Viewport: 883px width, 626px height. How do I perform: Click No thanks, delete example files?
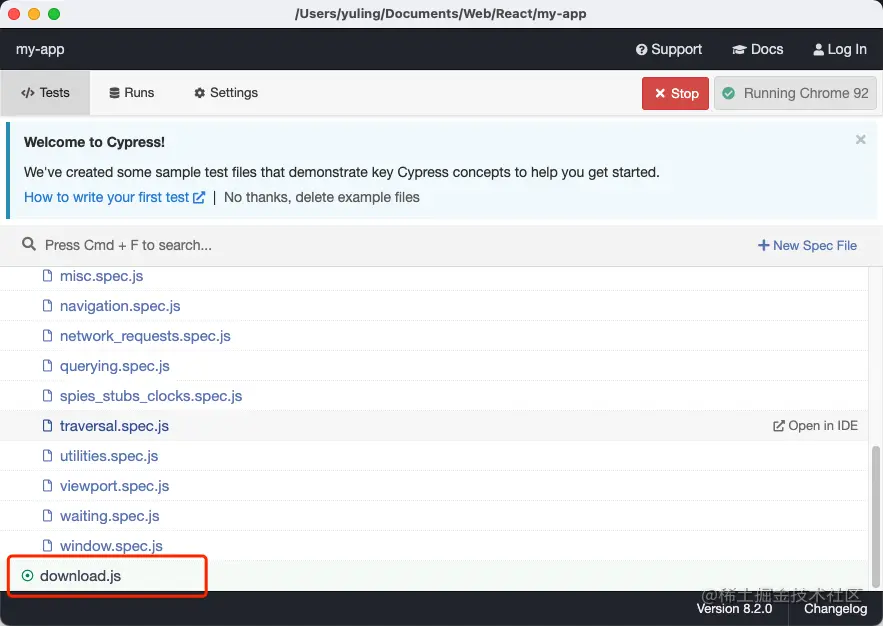[322, 198]
